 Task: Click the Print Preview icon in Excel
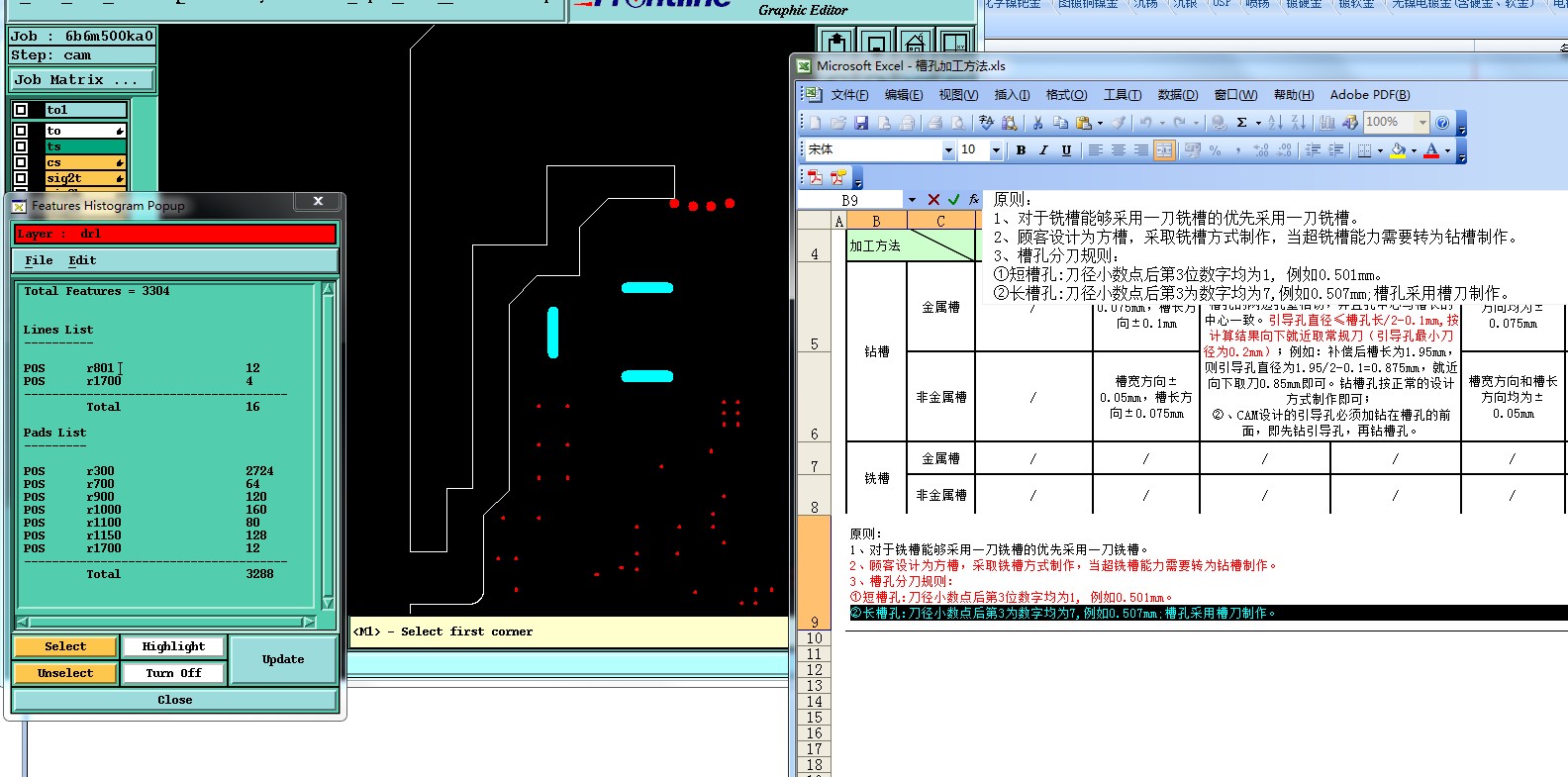[x=957, y=123]
